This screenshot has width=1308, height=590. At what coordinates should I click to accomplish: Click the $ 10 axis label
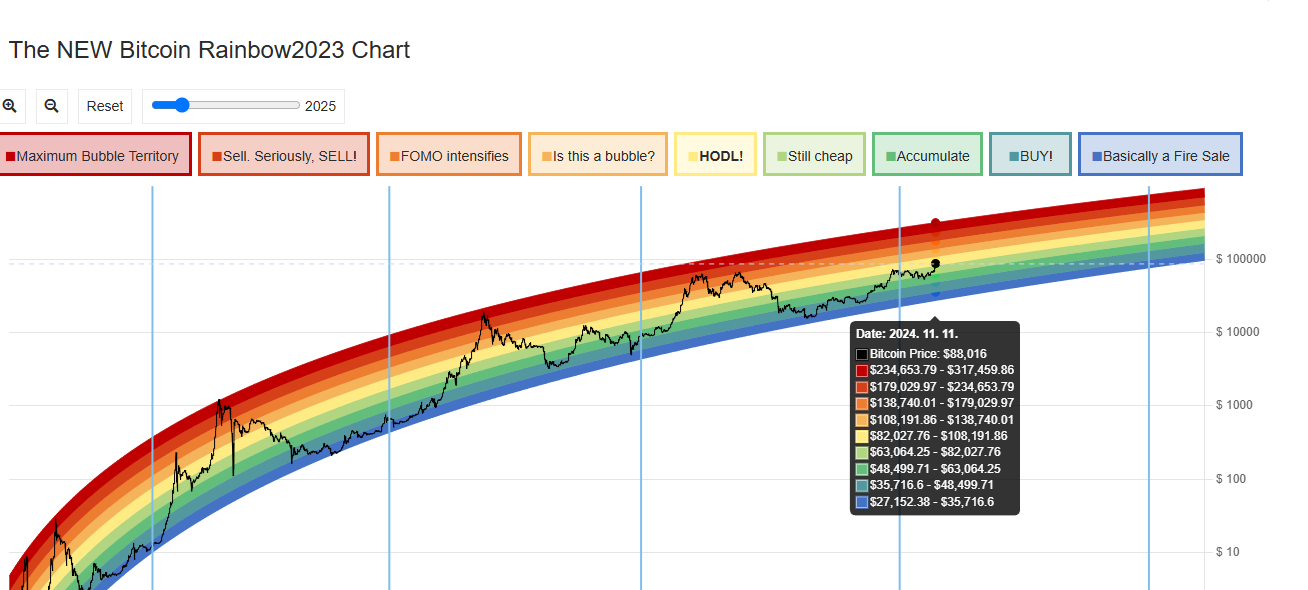(x=1229, y=552)
